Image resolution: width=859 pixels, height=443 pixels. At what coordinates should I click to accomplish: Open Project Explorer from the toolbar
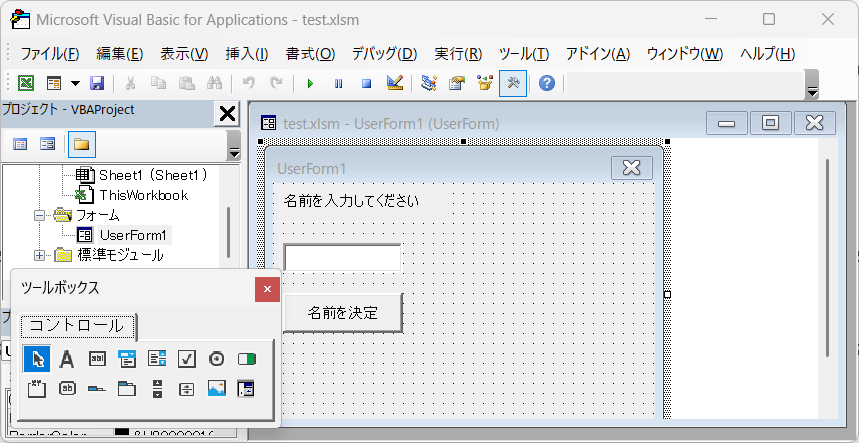tap(429, 84)
